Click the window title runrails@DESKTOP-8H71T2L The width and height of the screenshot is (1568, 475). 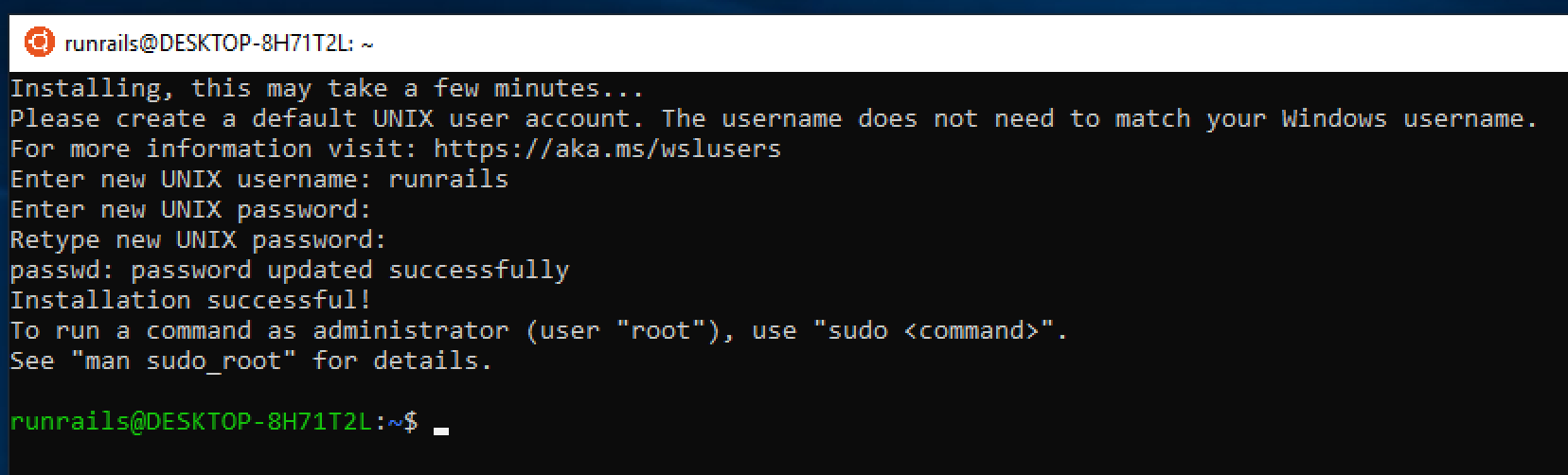[x=219, y=44]
